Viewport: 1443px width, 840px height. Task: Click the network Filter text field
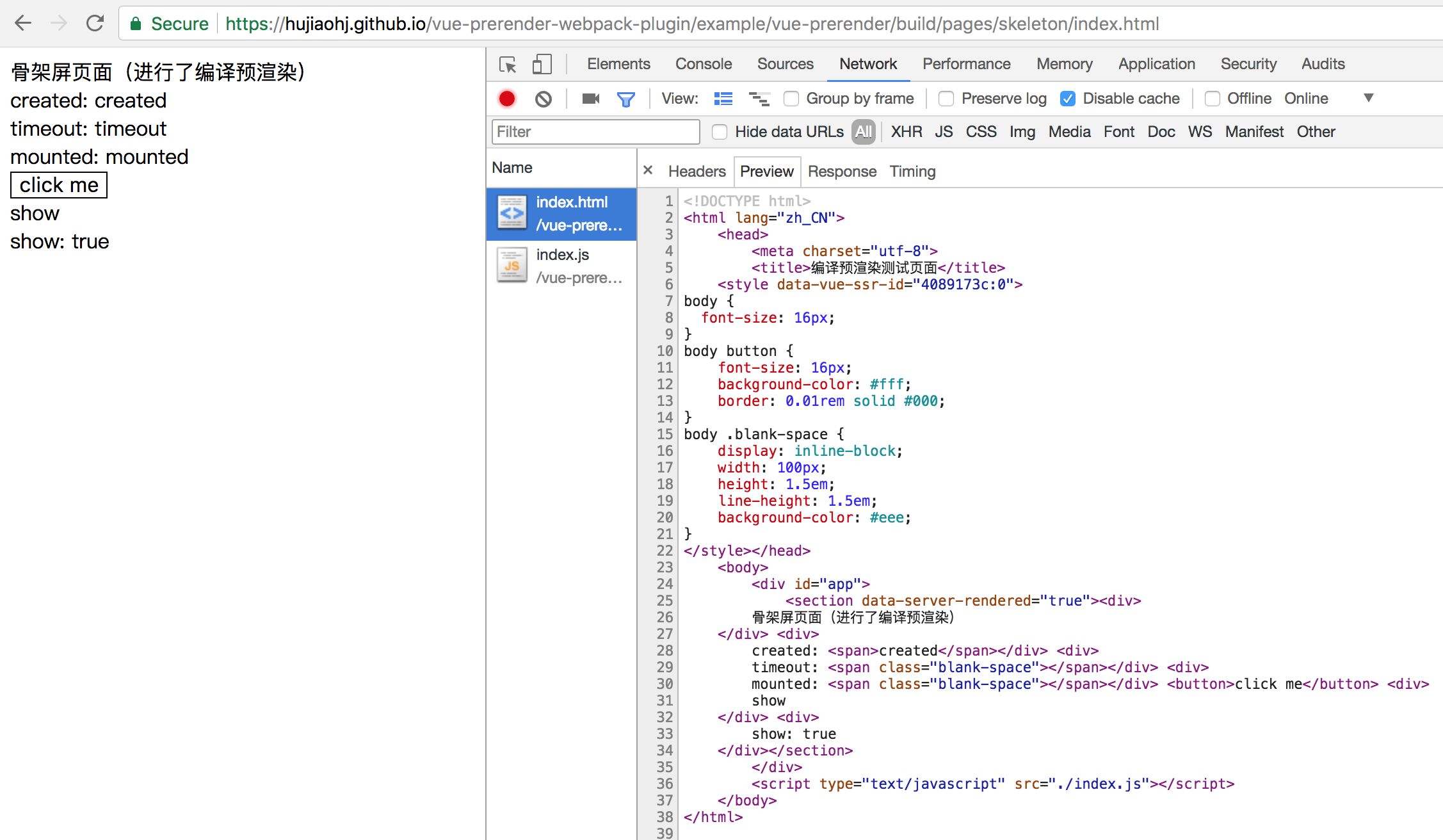coord(595,132)
